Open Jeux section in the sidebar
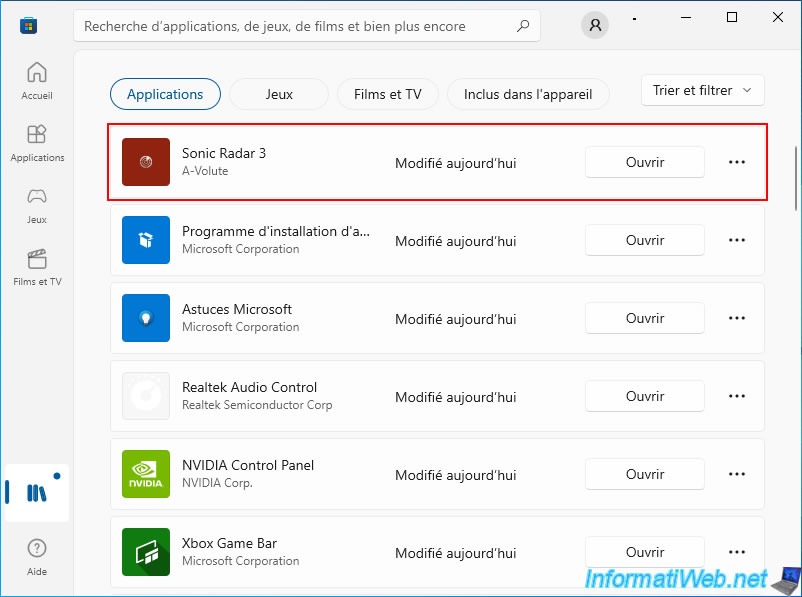802x597 pixels. coord(37,205)
